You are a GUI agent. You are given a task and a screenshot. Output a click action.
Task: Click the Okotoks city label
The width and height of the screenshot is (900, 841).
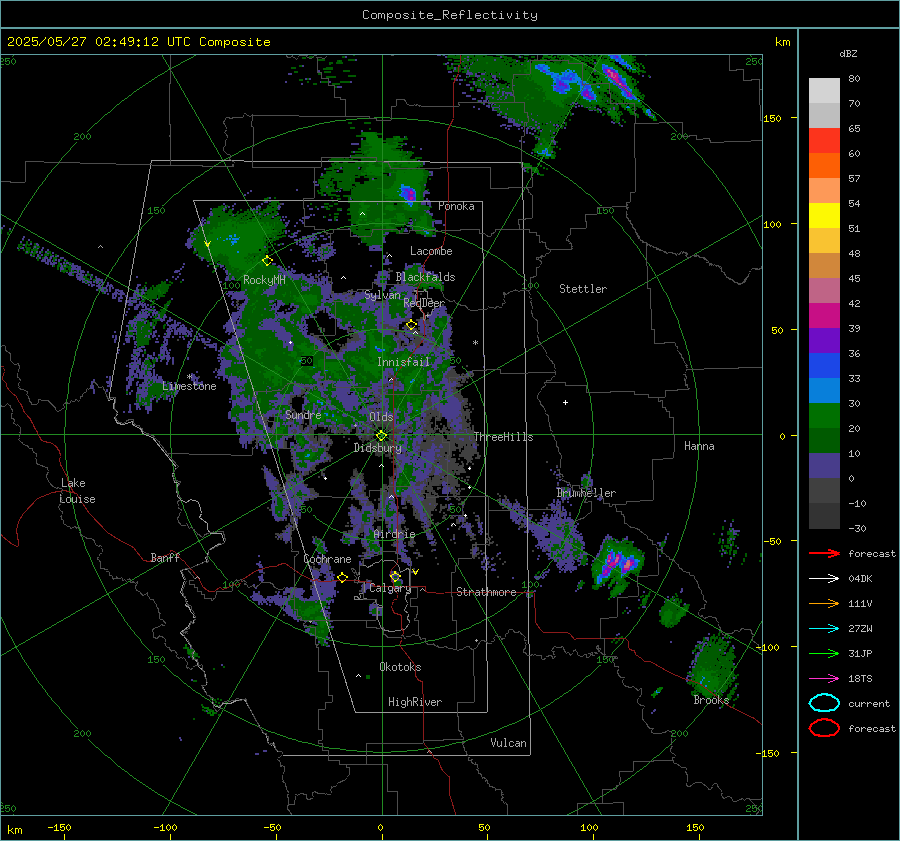coord(400,667)
